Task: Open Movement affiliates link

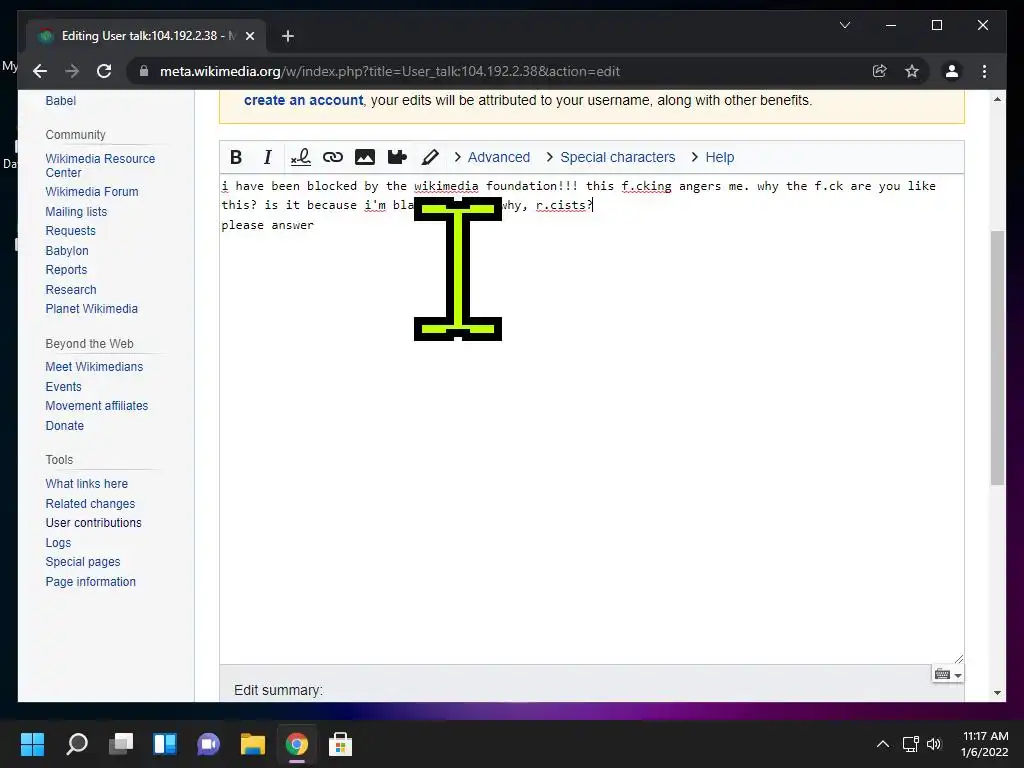Action: pos(97,406)
